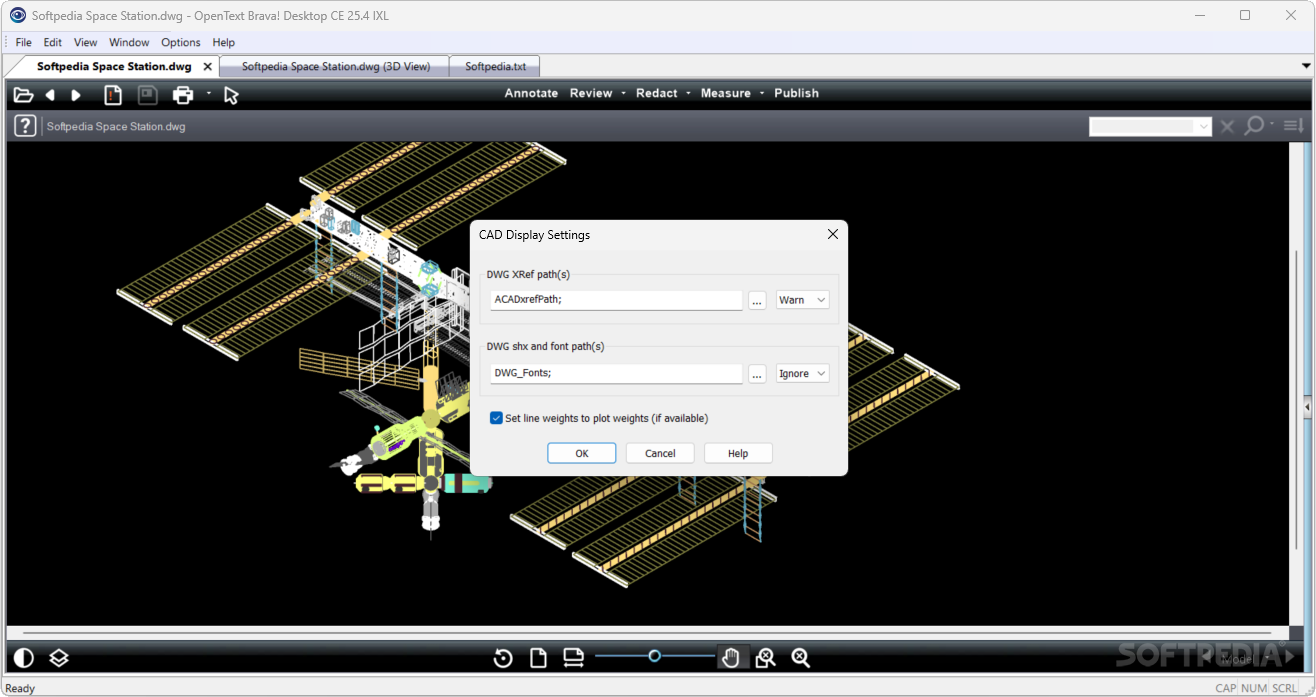This screenshot has width=1316, height=697.
Task: Open the Ignore dropdown for font paths
Action: click(803, 373)
